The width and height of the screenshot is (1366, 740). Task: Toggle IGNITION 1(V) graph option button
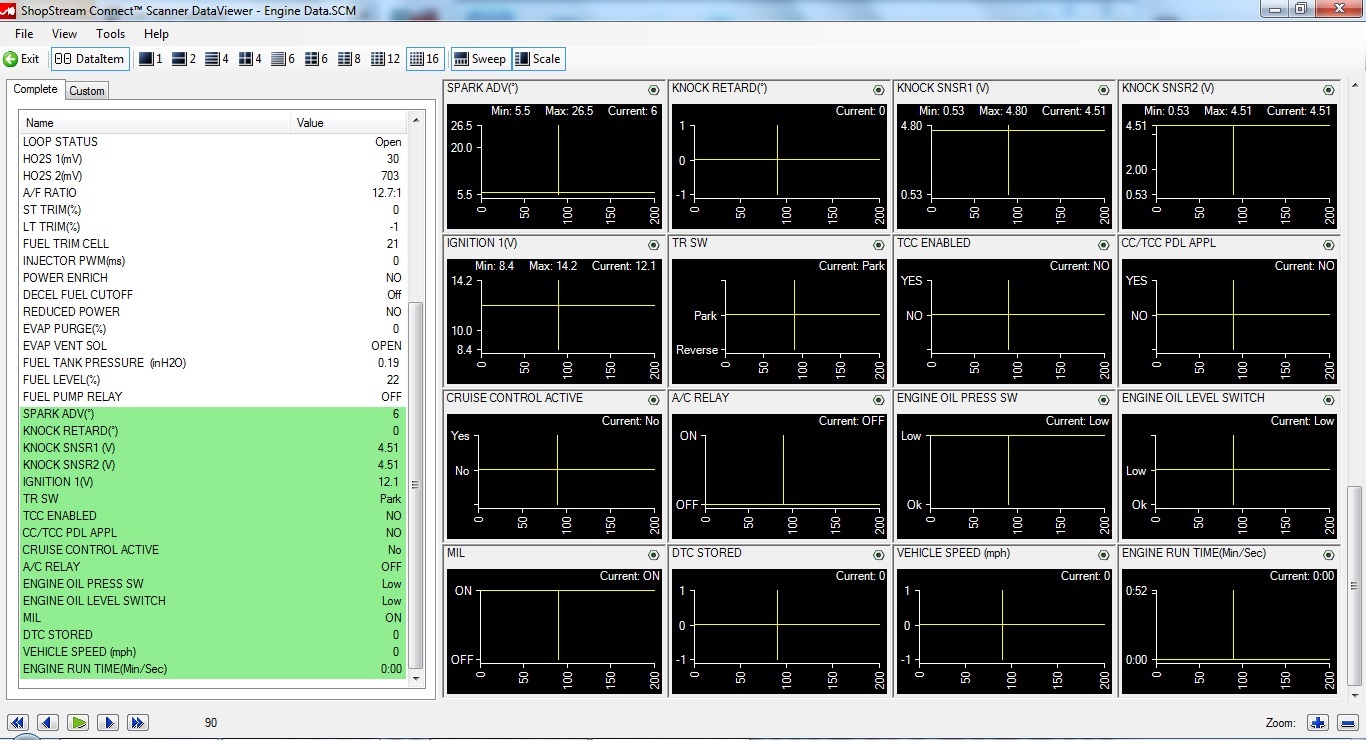[x=653, y=245]
